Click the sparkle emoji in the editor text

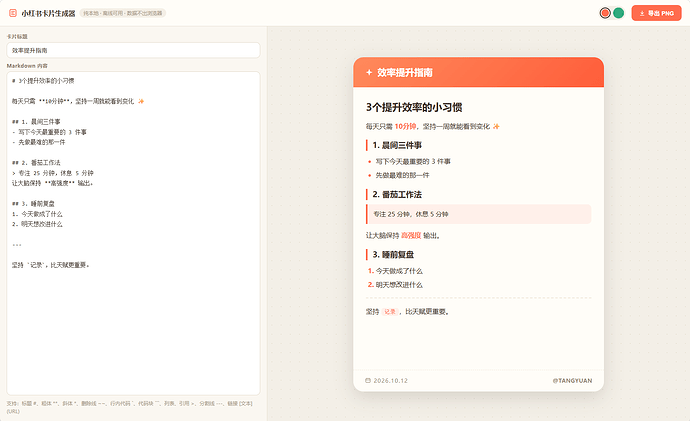(x=141, y=101)
